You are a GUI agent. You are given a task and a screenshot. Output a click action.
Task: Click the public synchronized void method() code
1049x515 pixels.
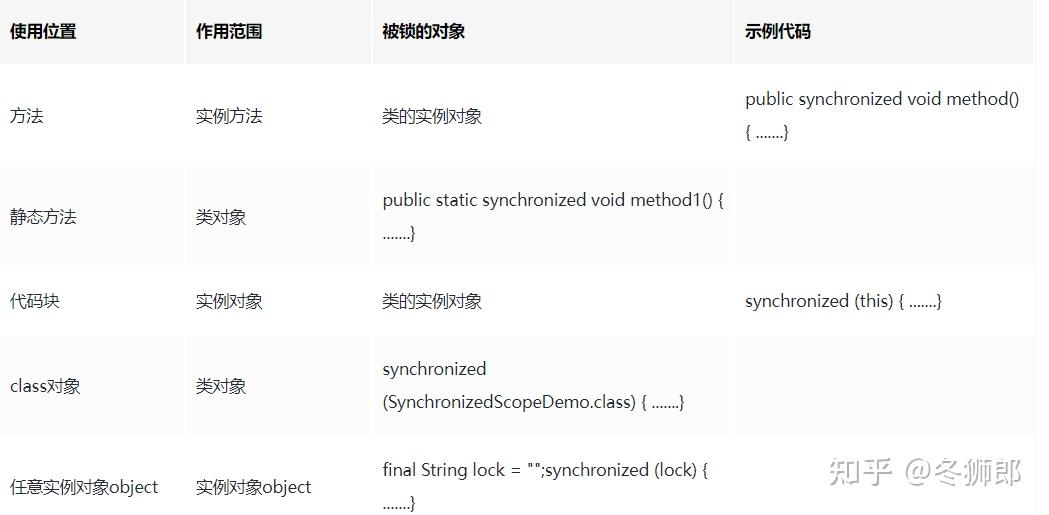tap(882, 116)
